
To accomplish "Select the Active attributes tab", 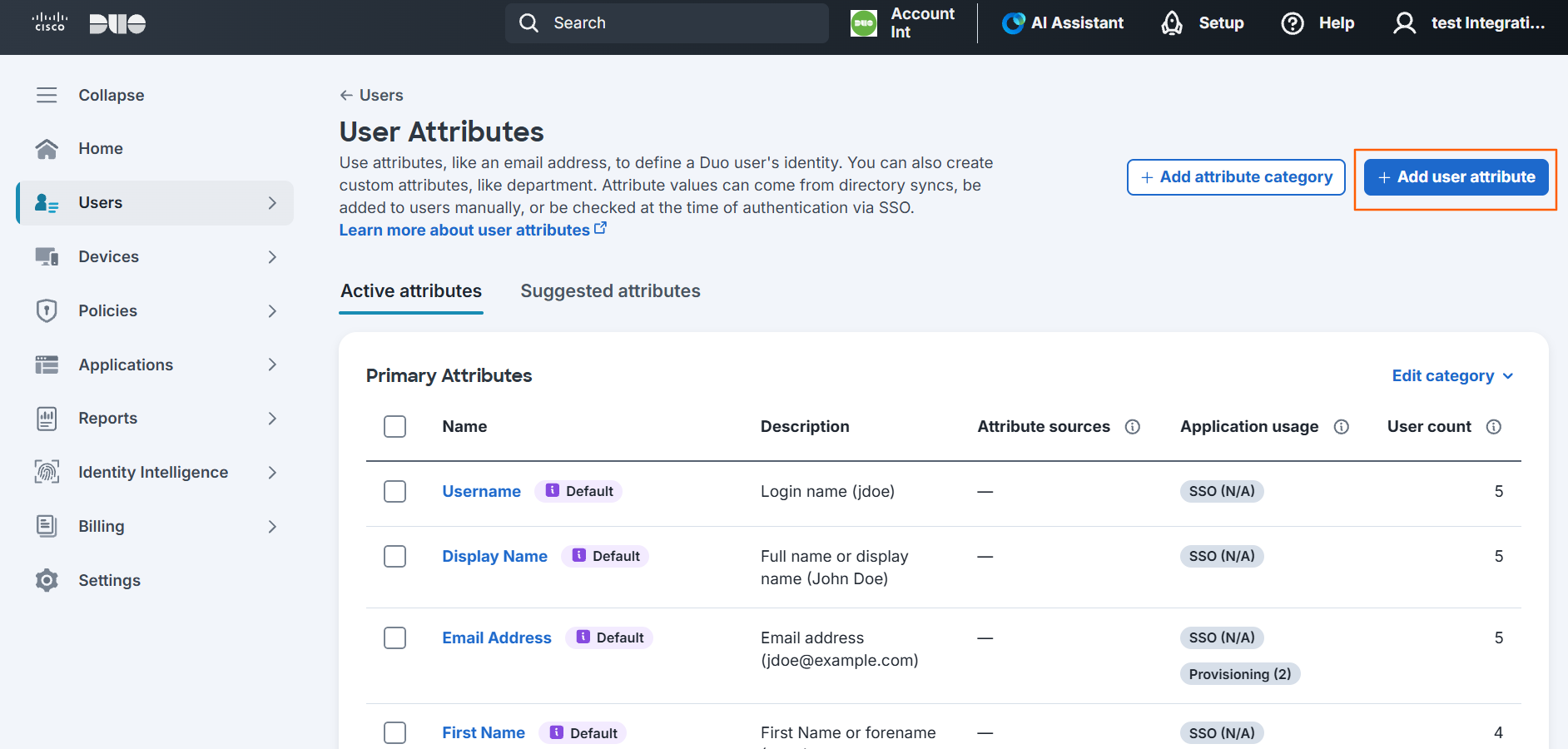I will pyautogui.click(x=411, y=291).
